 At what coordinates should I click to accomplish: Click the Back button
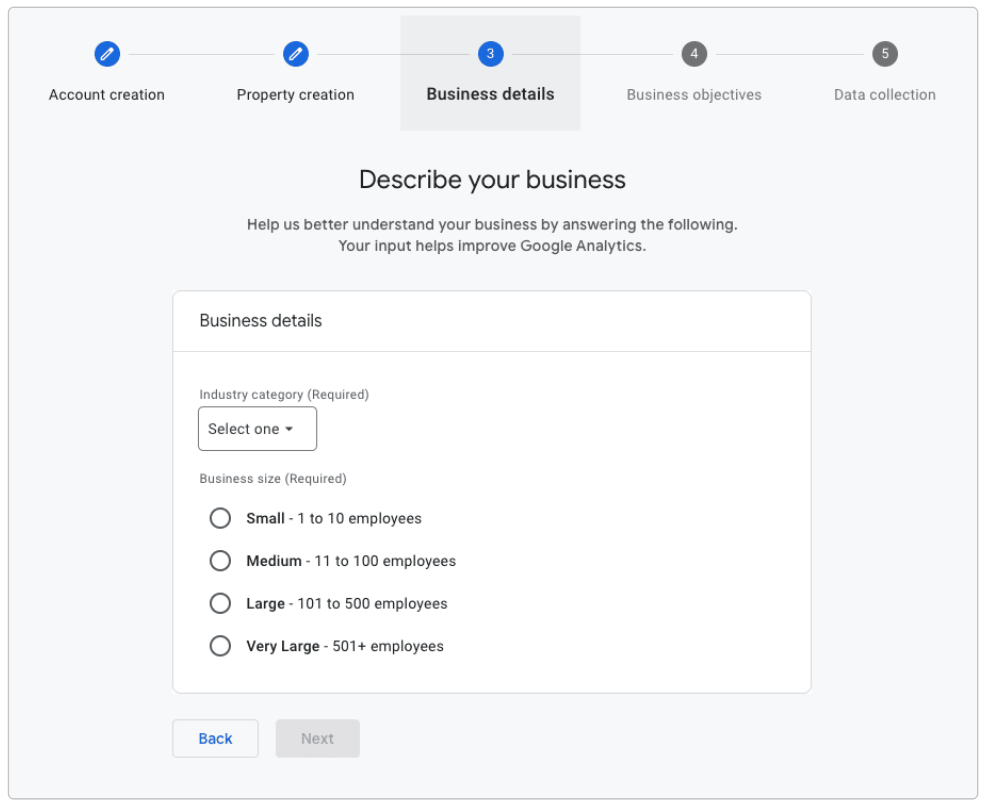[x=215, y=738]
